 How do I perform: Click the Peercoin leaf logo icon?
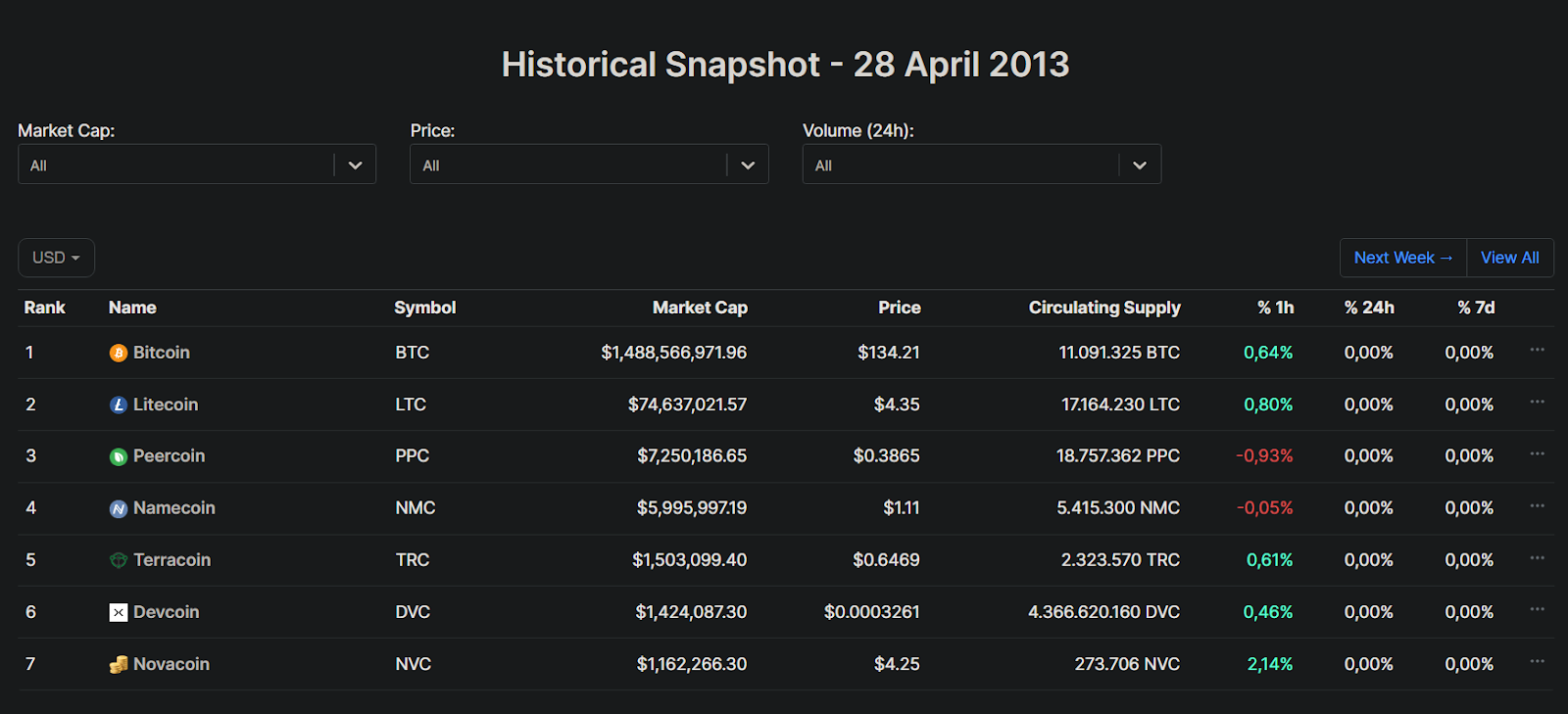[x=119, y=456]
